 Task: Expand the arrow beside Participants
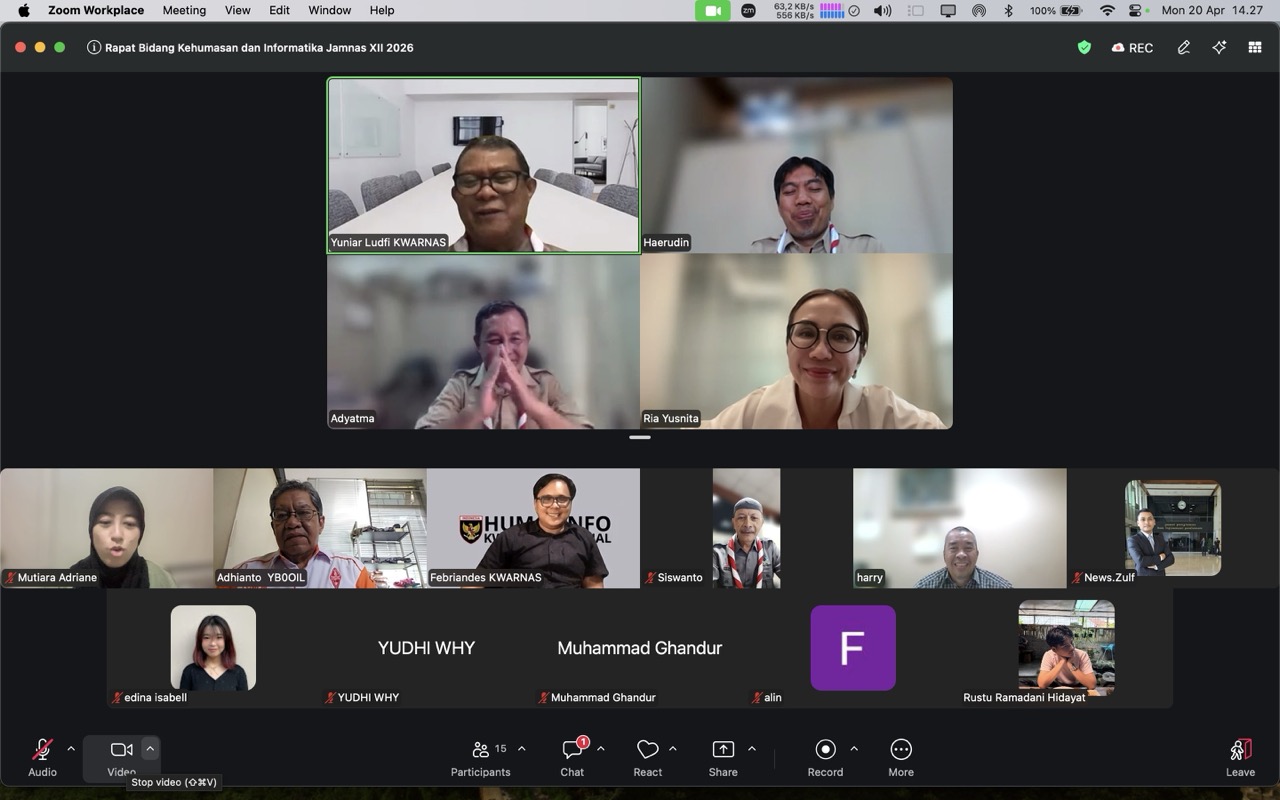(x=521, y=748)
